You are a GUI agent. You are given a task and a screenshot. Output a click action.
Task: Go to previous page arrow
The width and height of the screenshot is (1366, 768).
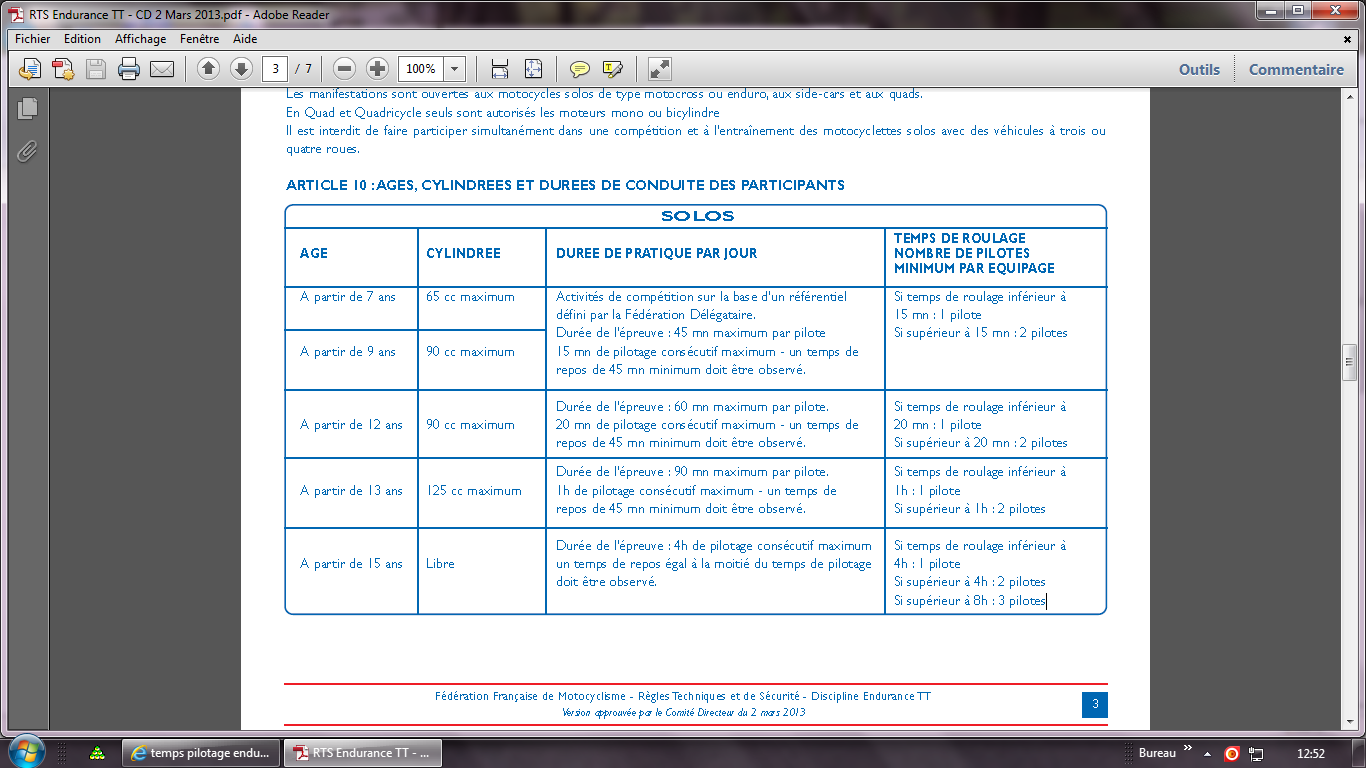[208, 69]
